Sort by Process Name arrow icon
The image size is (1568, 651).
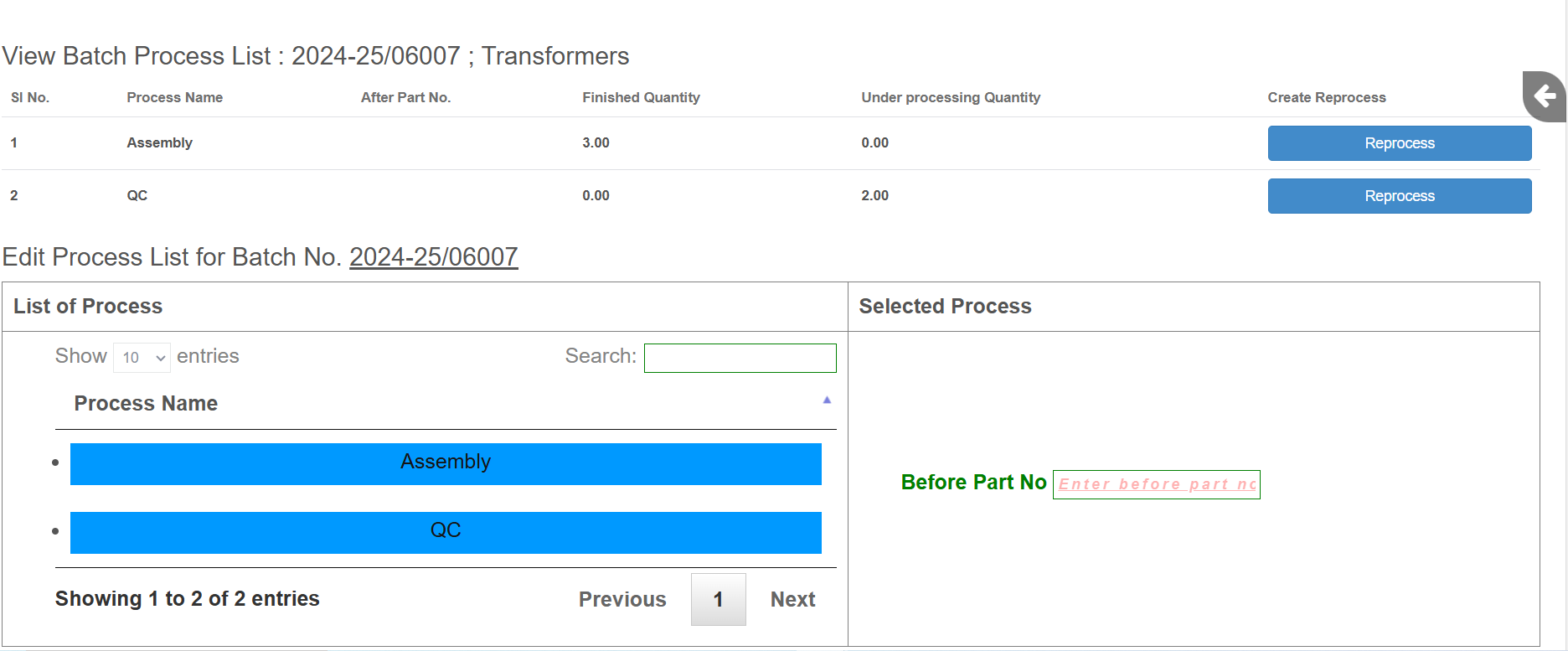pyautogui.click(x=827, y=400)
